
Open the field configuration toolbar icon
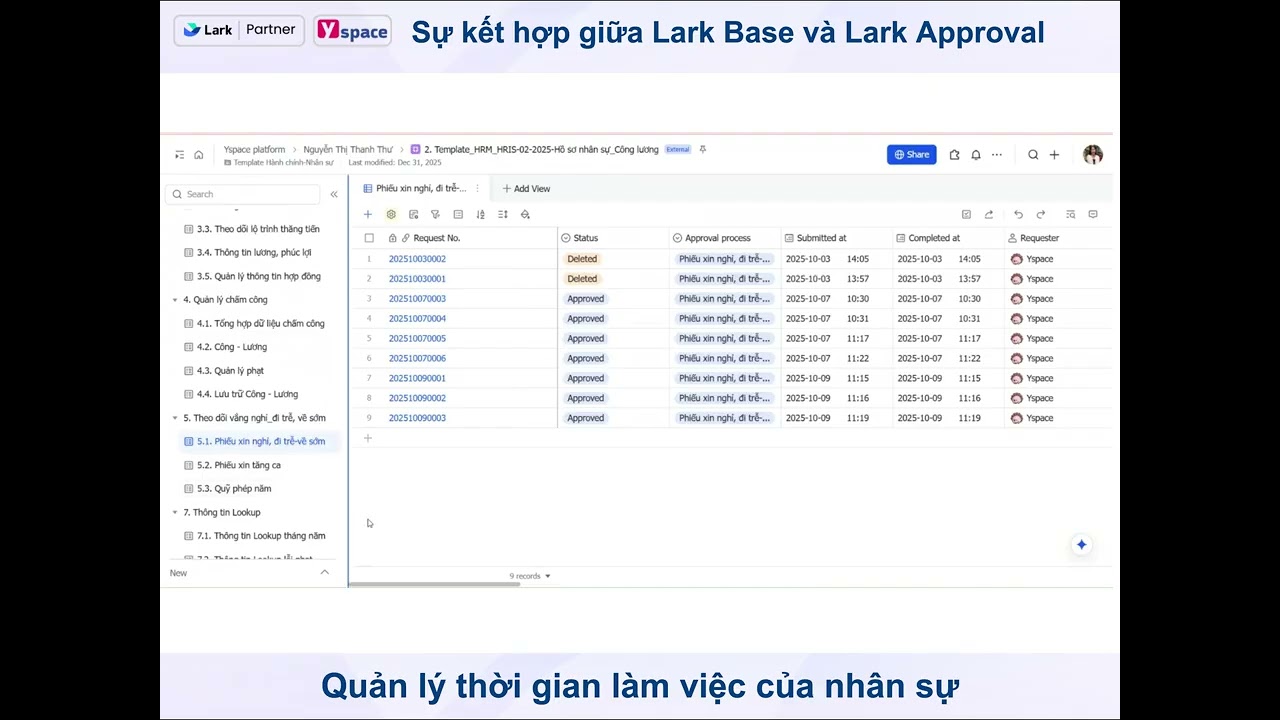pyautogui.click(x=414, y=214)
